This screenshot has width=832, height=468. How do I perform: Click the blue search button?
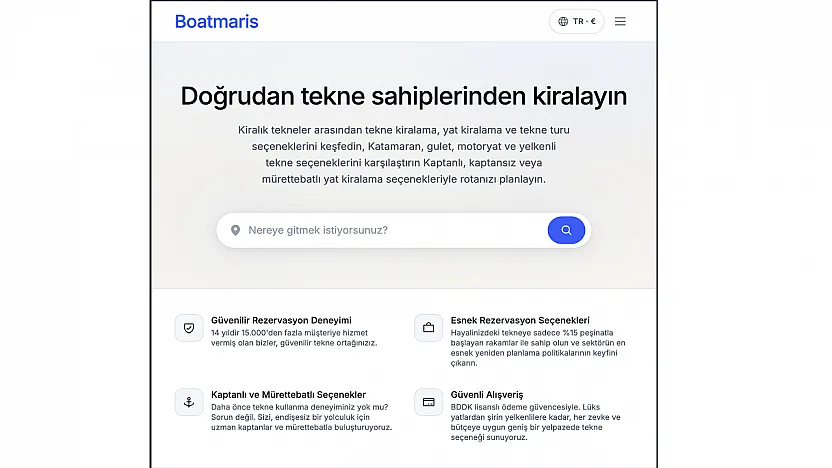point(566,230)
